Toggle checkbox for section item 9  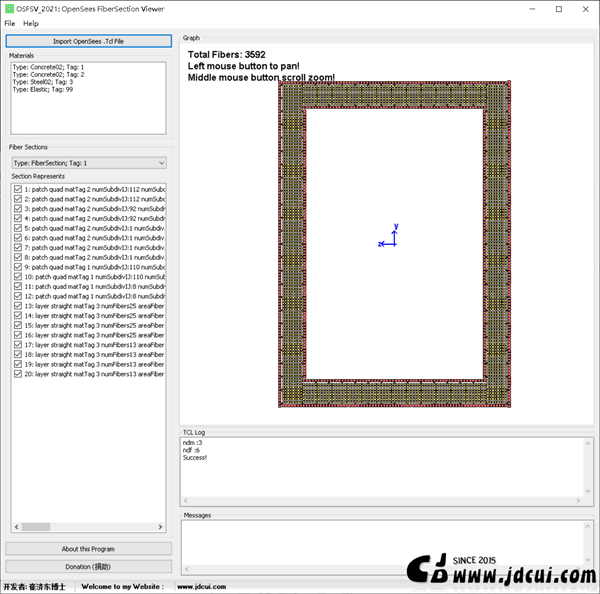[18, 267]
